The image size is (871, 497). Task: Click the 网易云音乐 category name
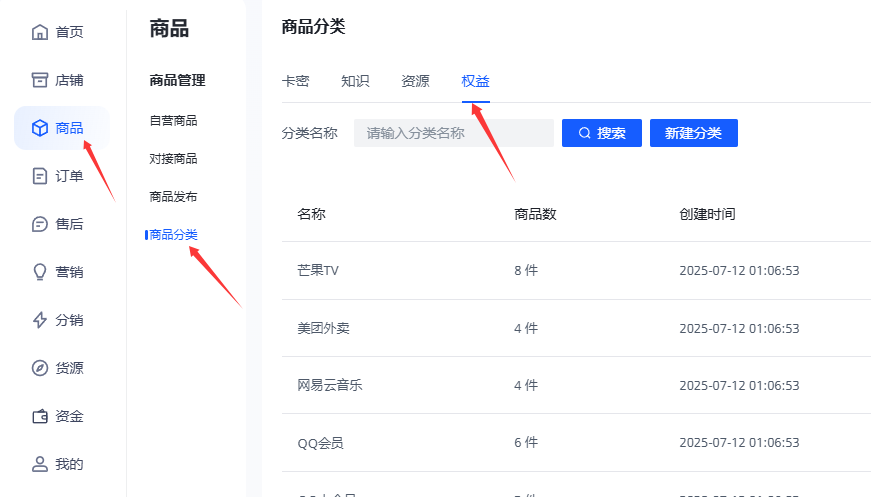[330, 385]
